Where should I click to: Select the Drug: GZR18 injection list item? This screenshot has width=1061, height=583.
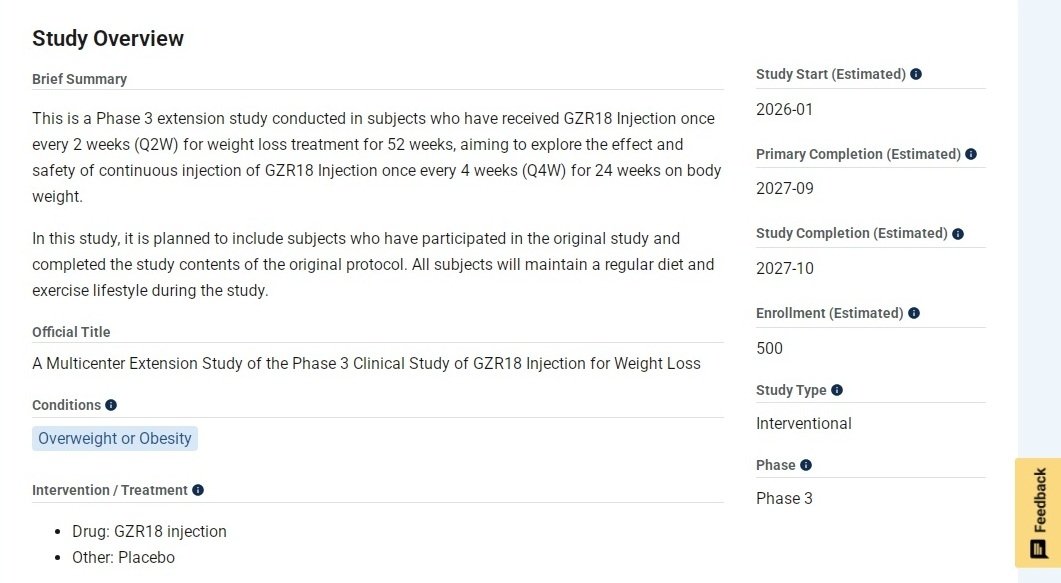[149, 531]
